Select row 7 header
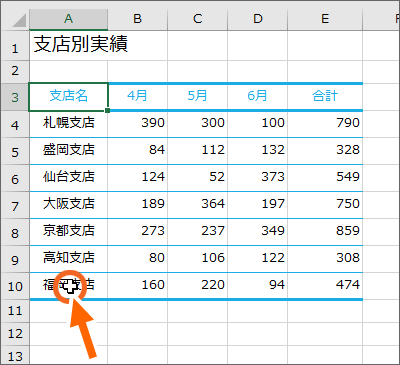The image size is (400, 365). point(15,205)
